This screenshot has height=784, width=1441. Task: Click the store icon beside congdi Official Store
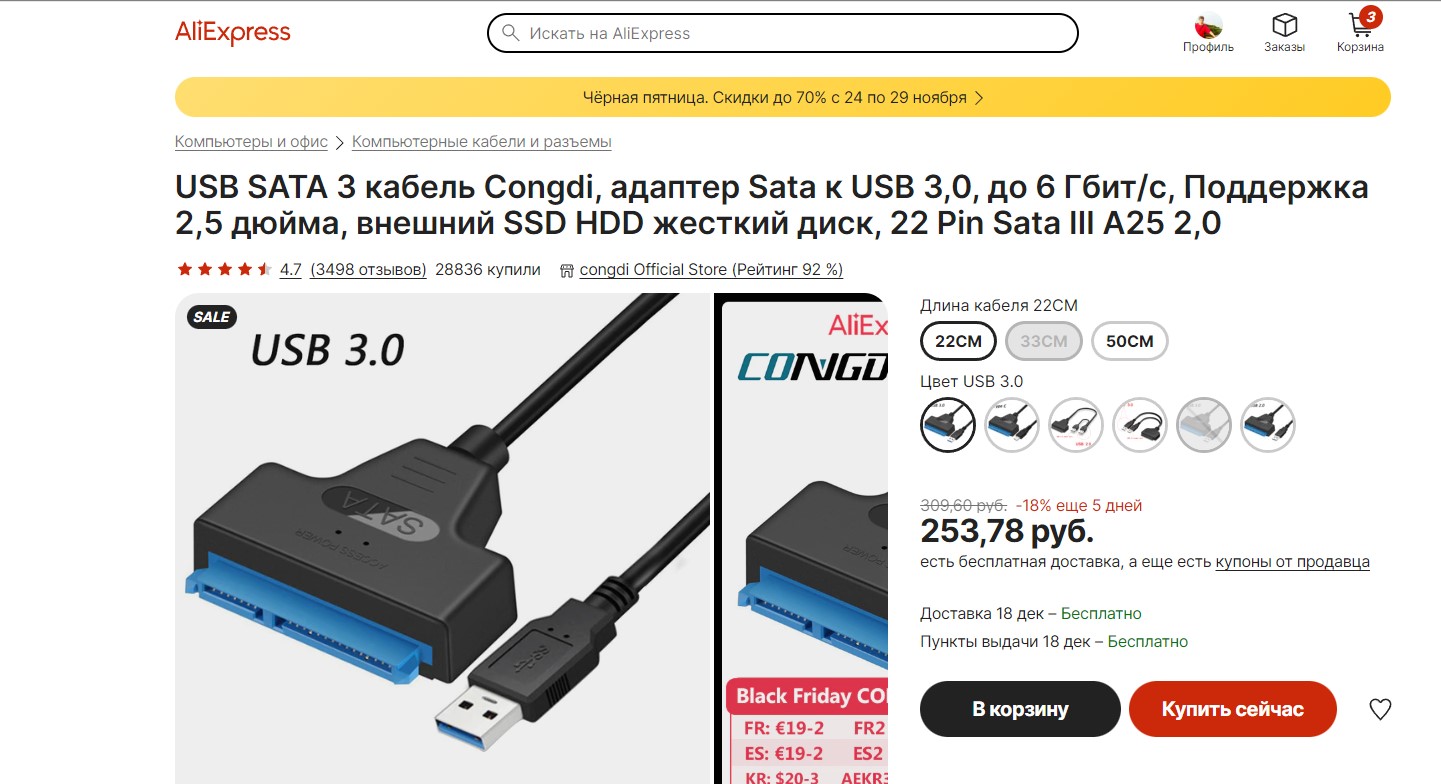(567, 270)
